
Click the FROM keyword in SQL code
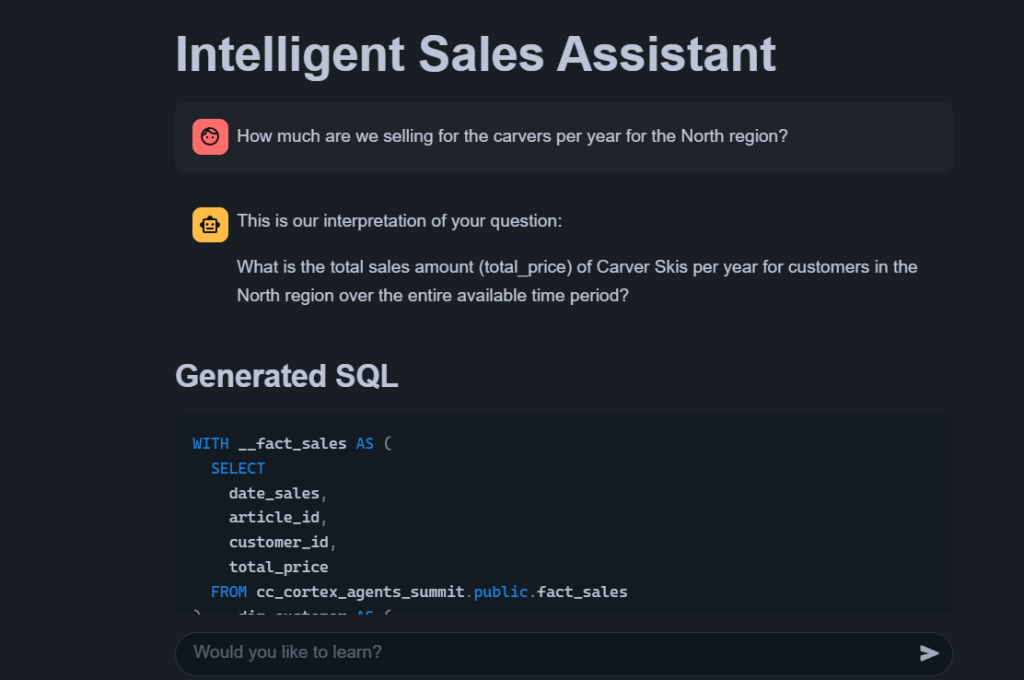[x=229, y=592]
